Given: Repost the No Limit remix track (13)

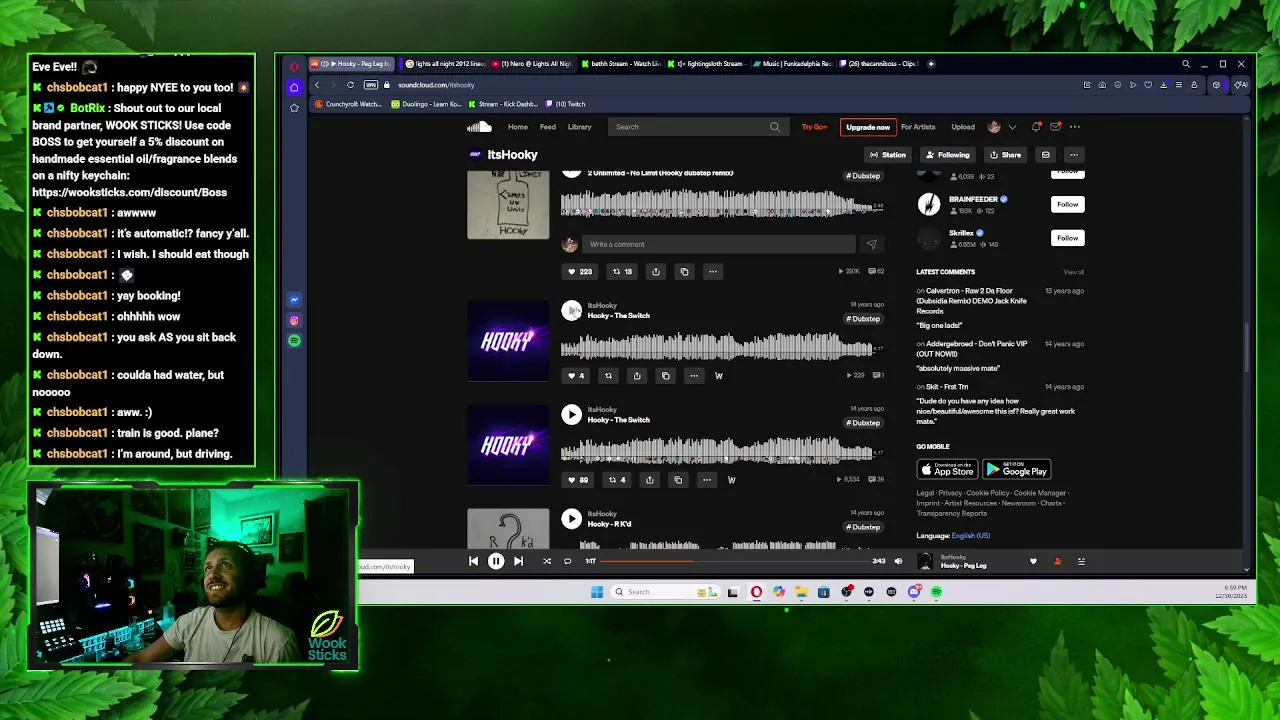Looking at the screenshot, I should [x=622, y=272].
